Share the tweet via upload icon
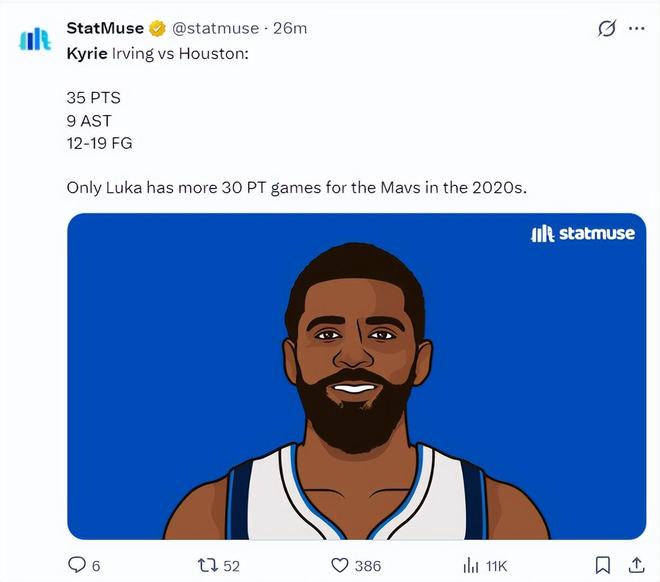 click(636, 565)
